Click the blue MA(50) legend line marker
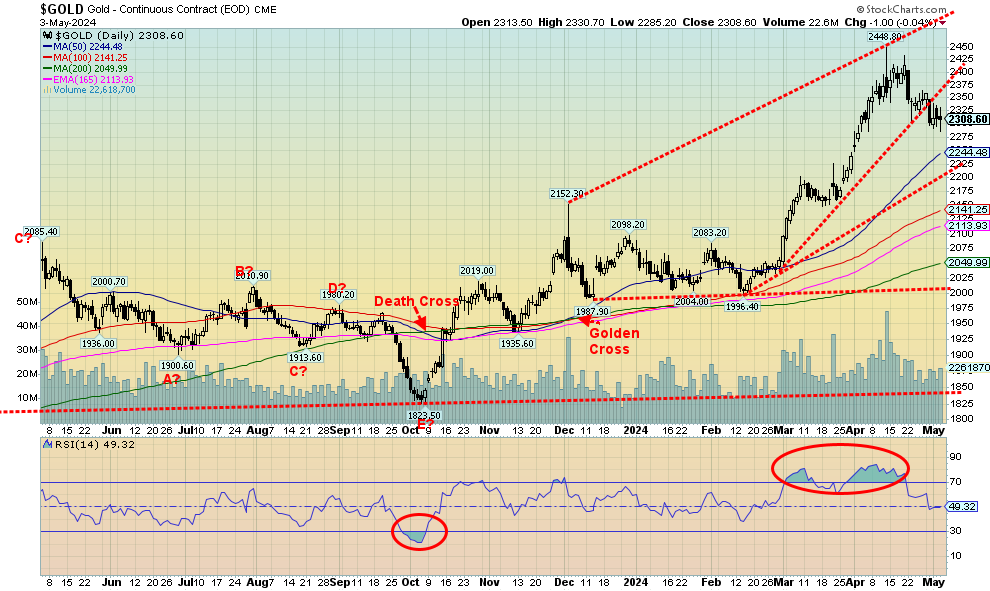Viewport: 990px width, 591px height. click(x=47, y=44)
